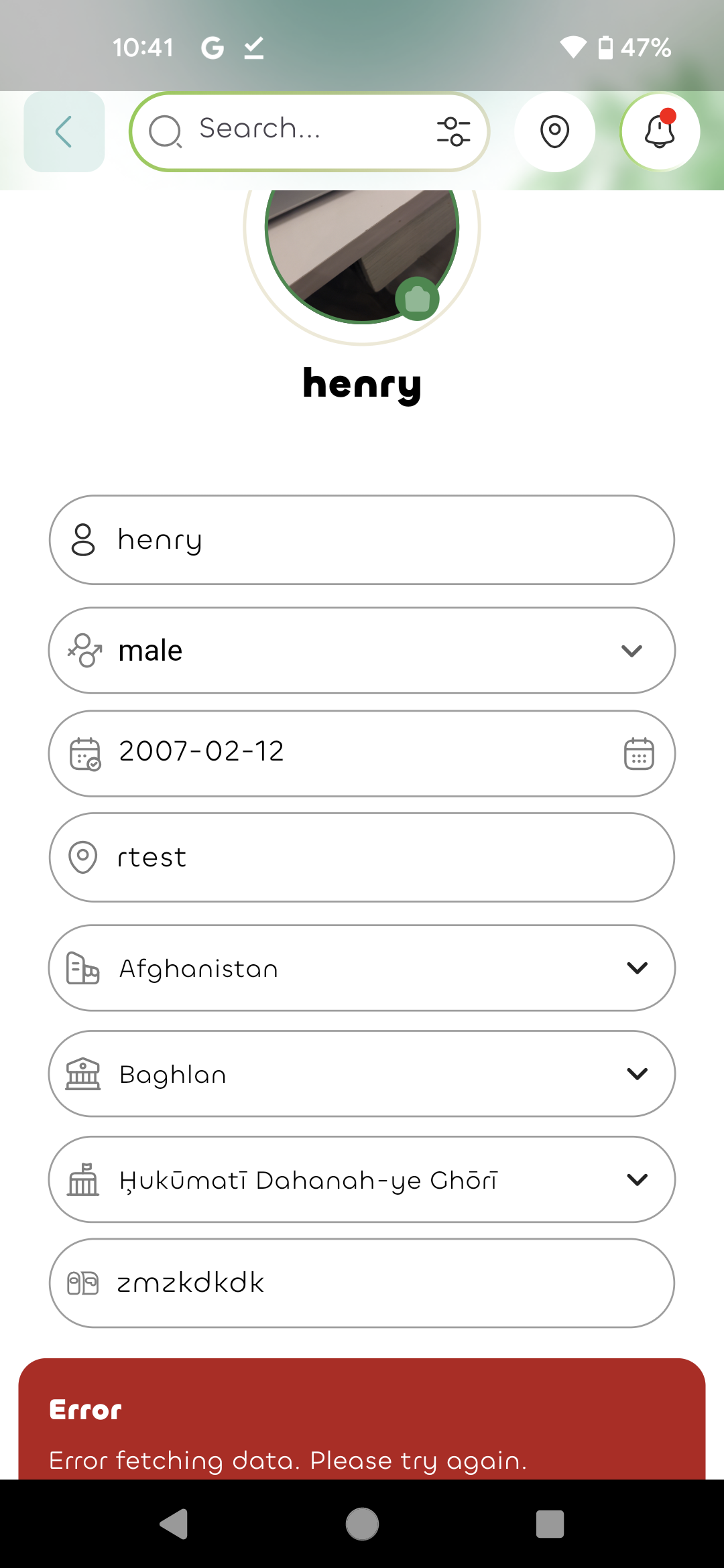Tap the search magnifier icon
Screen dimensions: 724x1568
165,131
